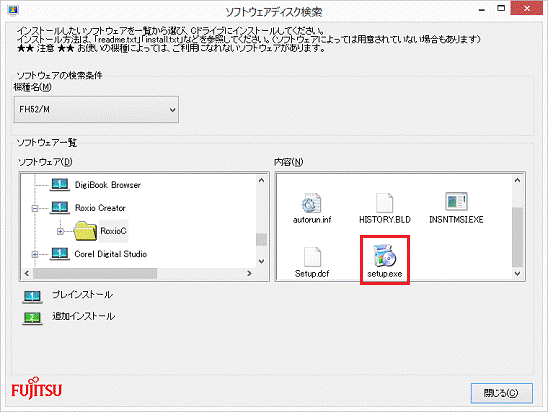Expand the RoxioC folder node
548x412 pixels.
click(60, 231)
